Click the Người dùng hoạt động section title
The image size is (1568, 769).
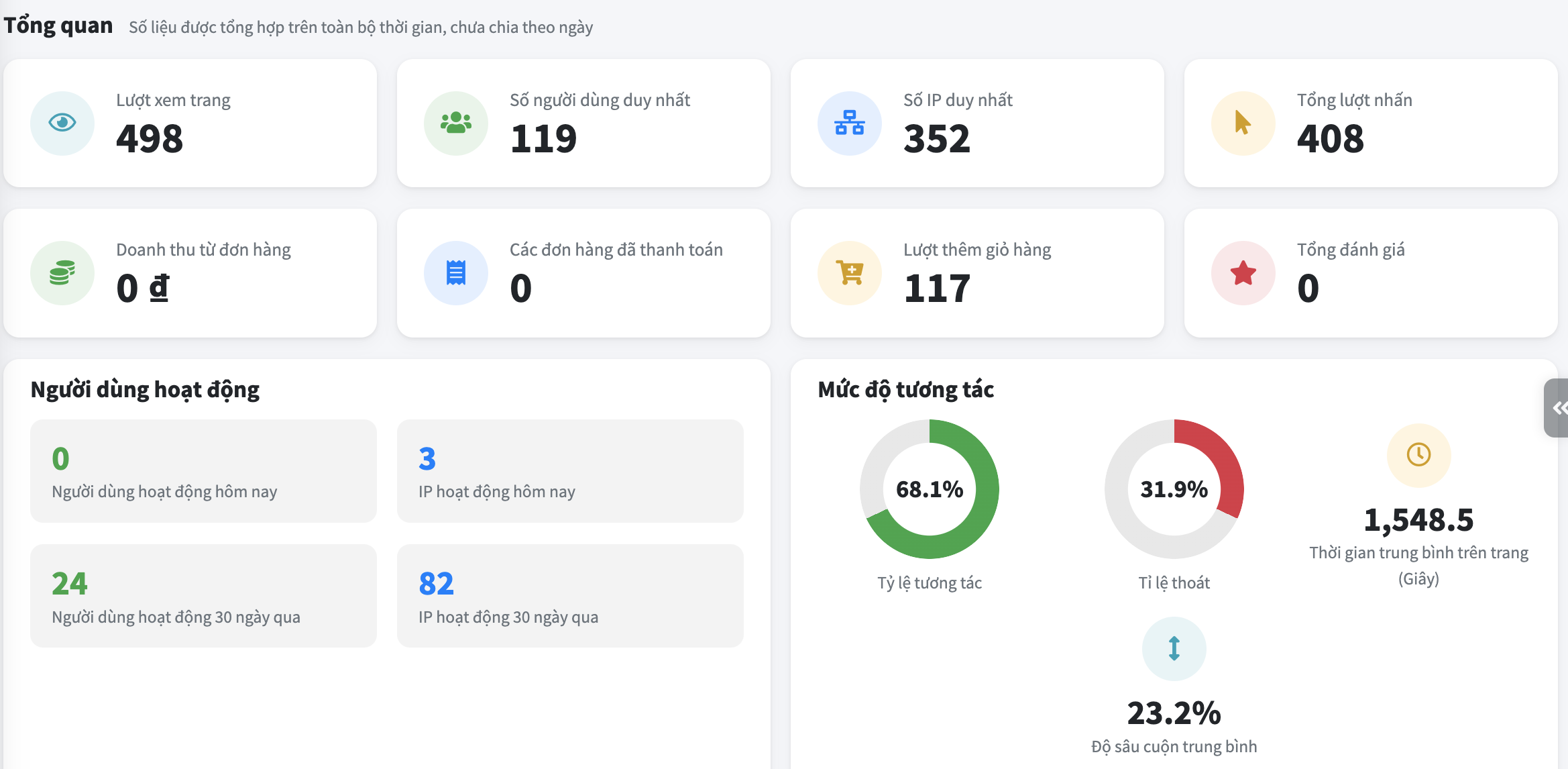tap(145, 390)
